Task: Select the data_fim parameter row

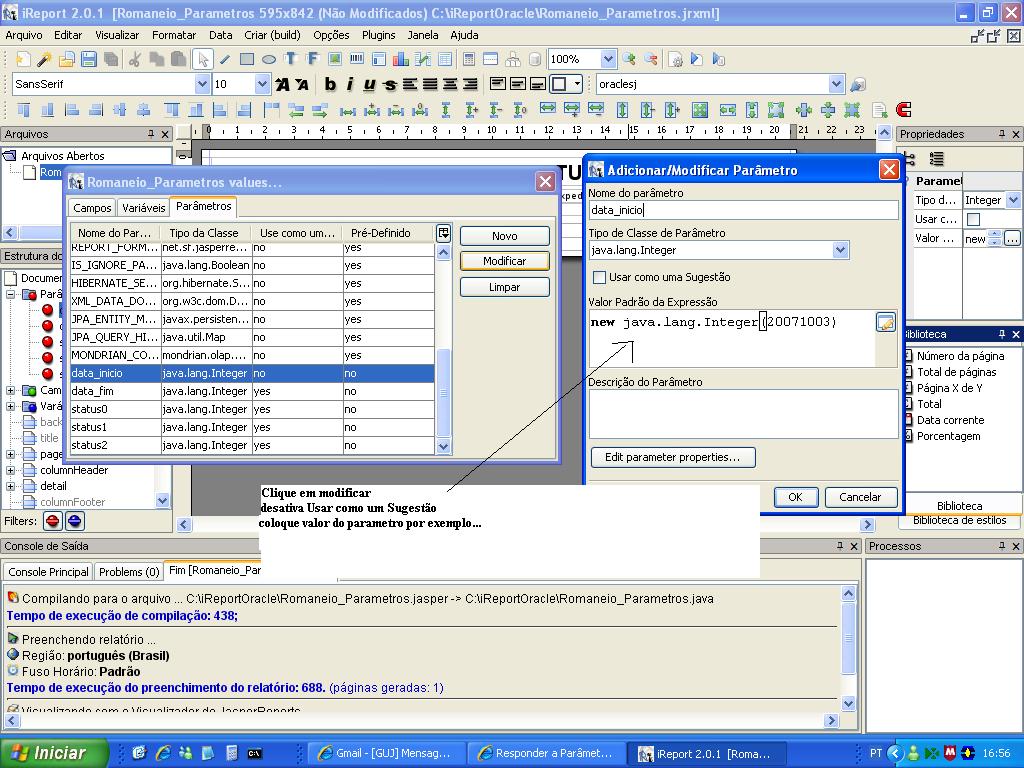Action: 252,391
